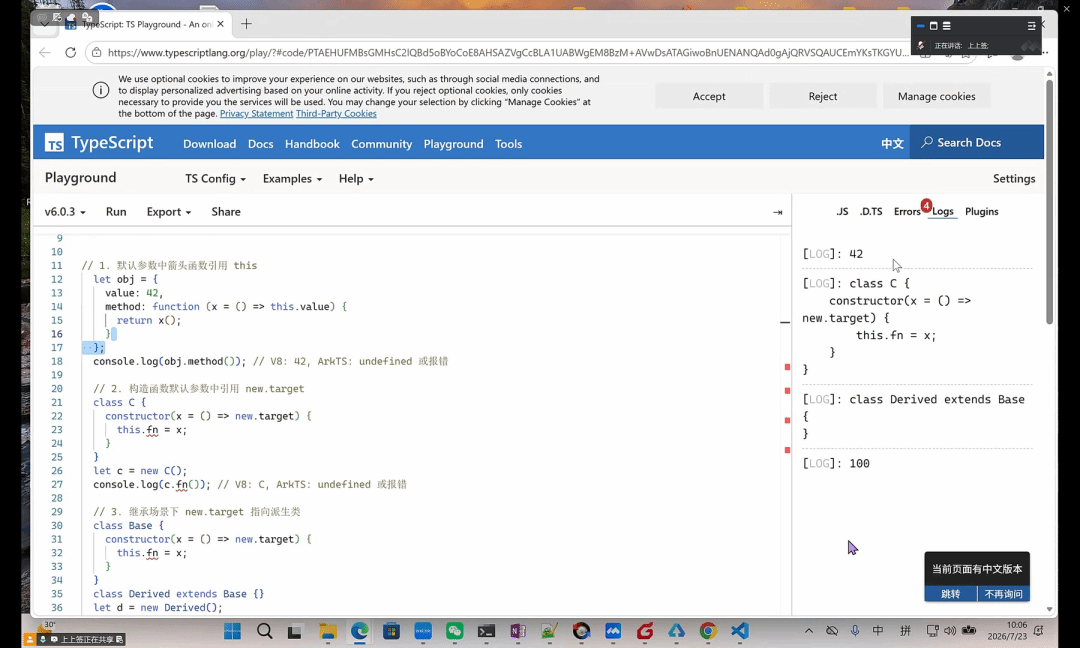Screen dimensions: 1080x648
Task: Click the microphone tray icon
Action: pyautogui.click(x=855, y=631)
